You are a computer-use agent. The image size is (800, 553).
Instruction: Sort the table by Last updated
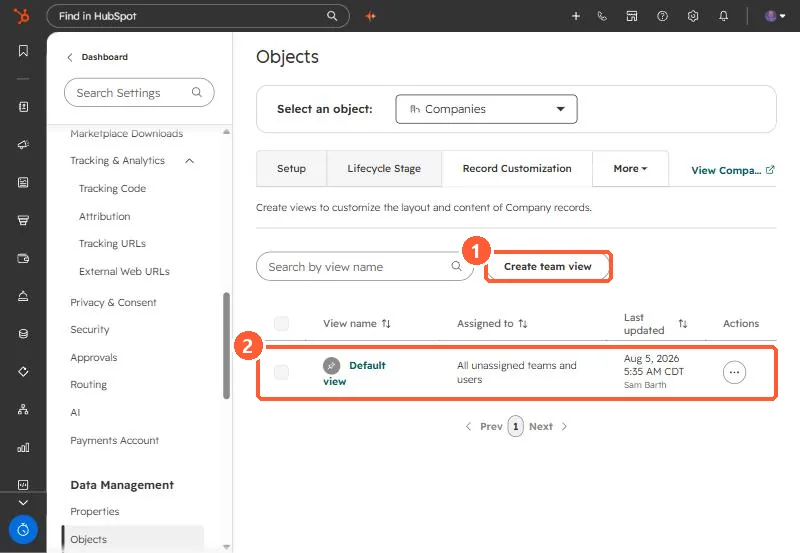click(683, 323)
